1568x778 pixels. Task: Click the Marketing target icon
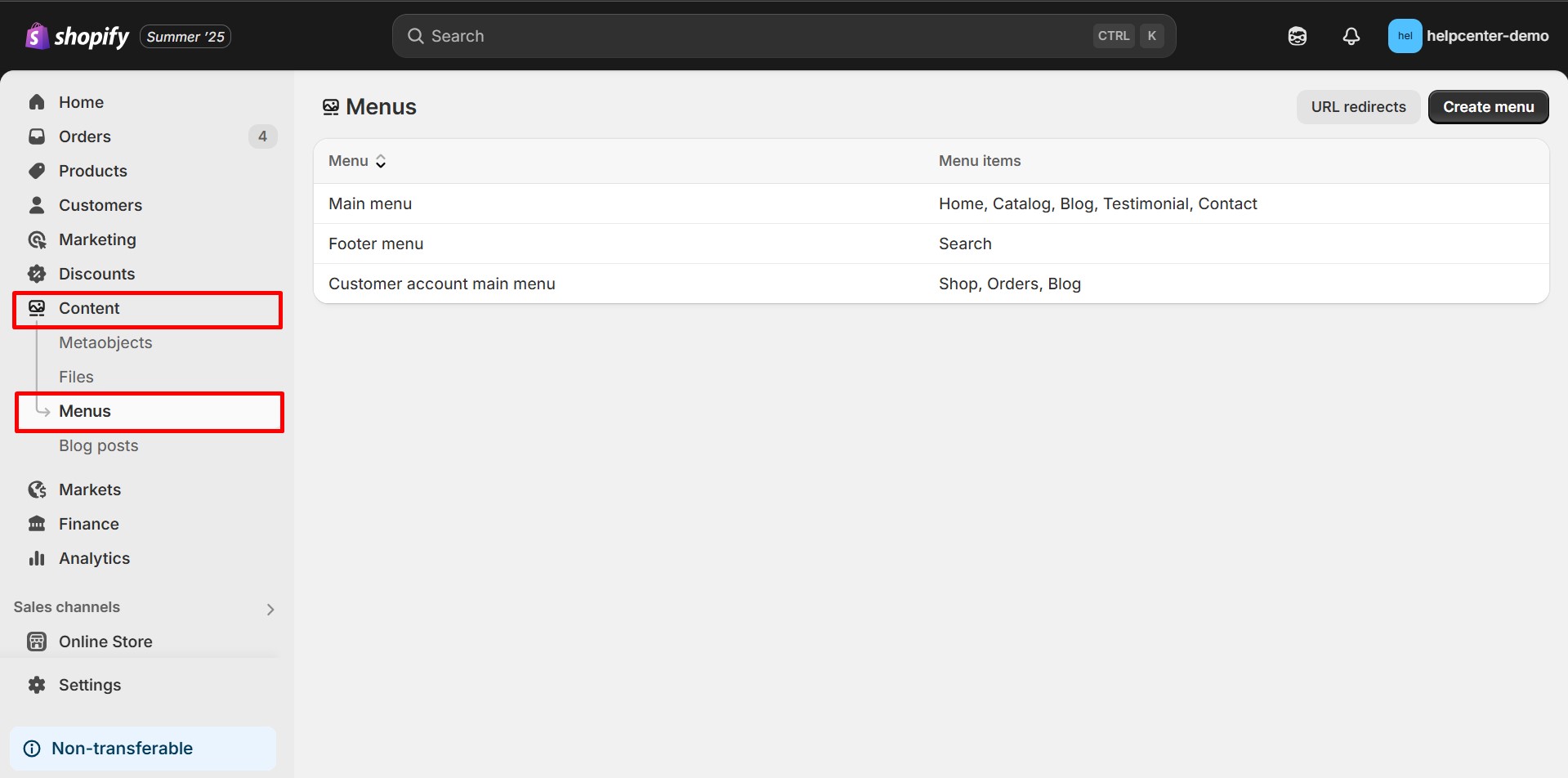37,239
